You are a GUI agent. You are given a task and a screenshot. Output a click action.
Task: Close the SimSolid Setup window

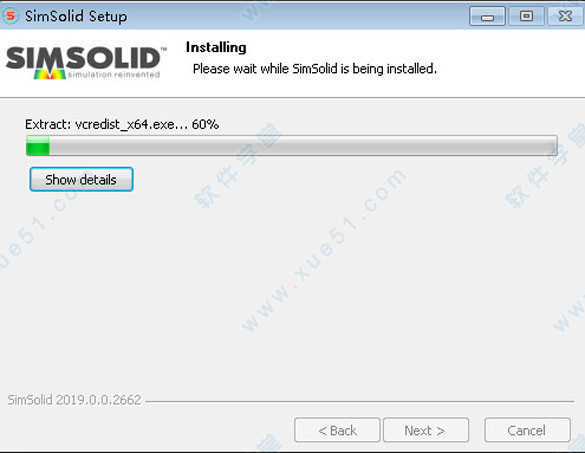pos(565,16)
